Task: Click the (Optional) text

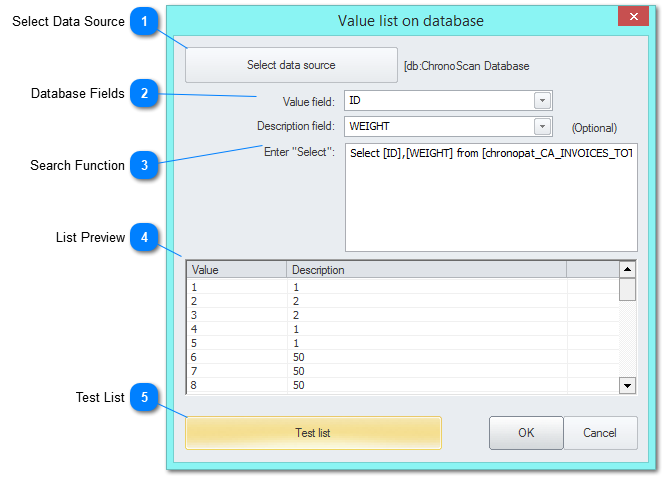Action: (594, 128)
